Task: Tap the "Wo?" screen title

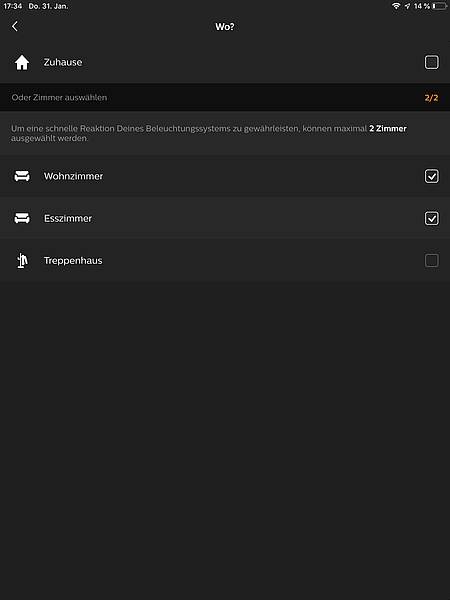Action: (x=225, y=26)
